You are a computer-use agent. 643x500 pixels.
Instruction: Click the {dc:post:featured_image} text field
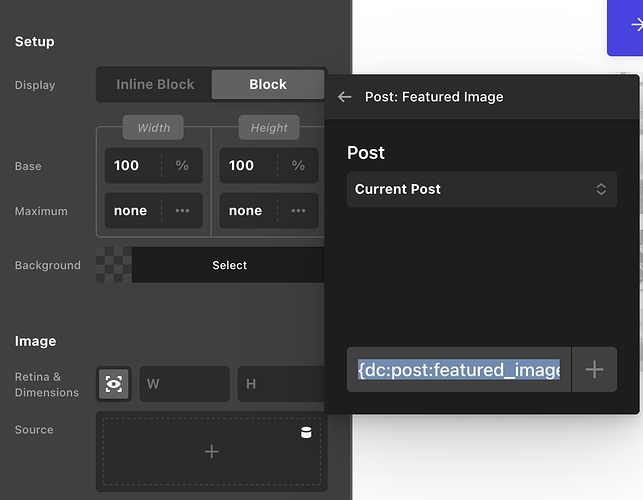pos(458,370)
